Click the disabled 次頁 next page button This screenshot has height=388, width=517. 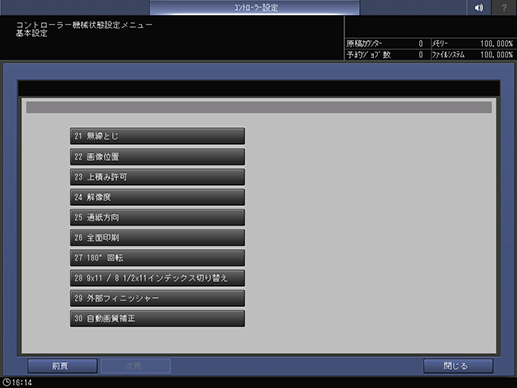coord(136,366)
